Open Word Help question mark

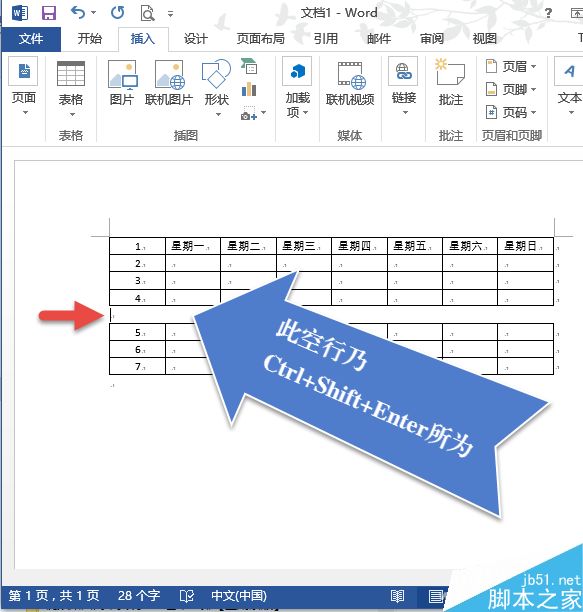548,13
